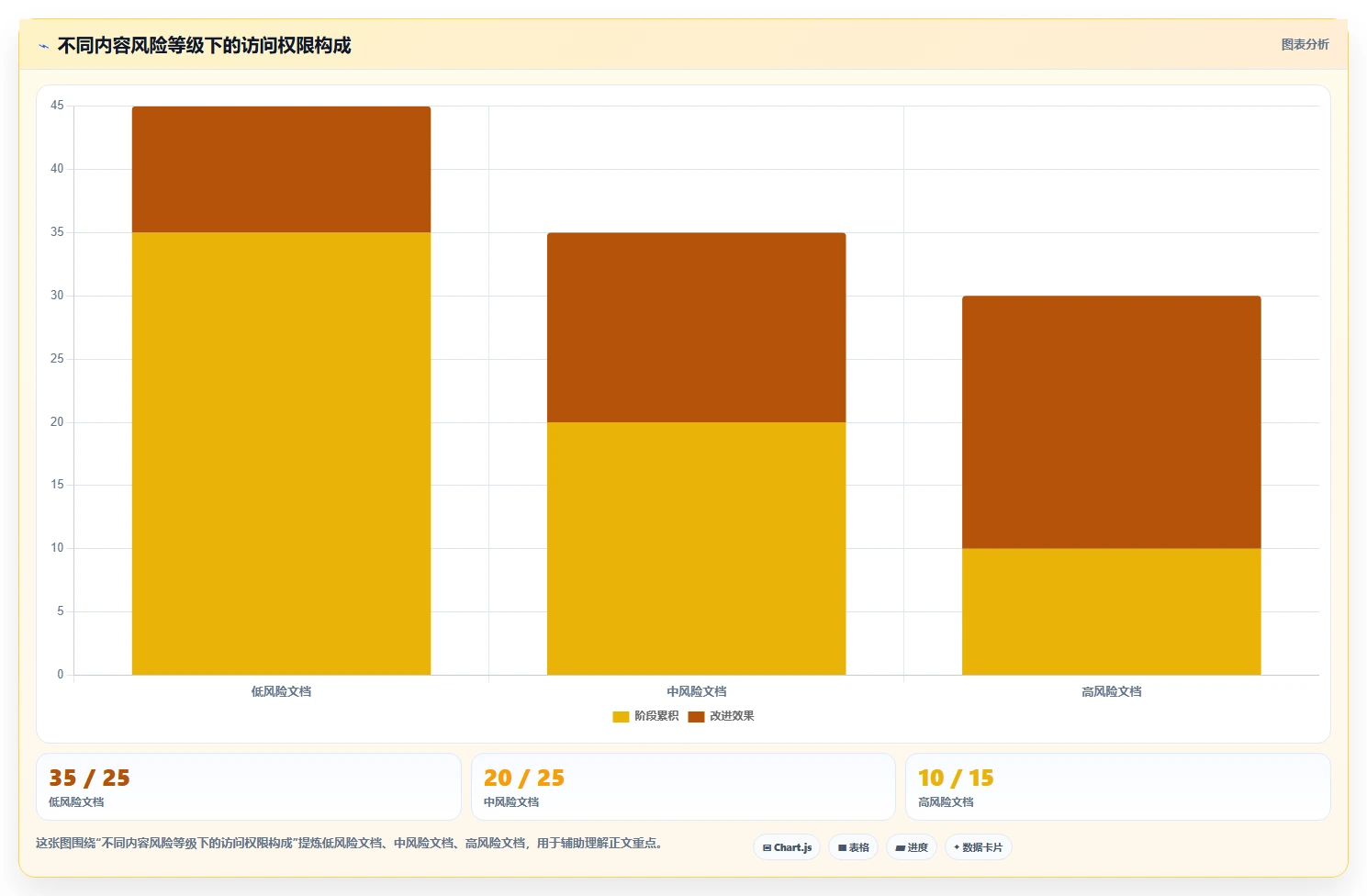Click the 阶段累积 legend label
Viewport: 1367px width, 896px height.
pyautogui.click(x=656, y=716)
